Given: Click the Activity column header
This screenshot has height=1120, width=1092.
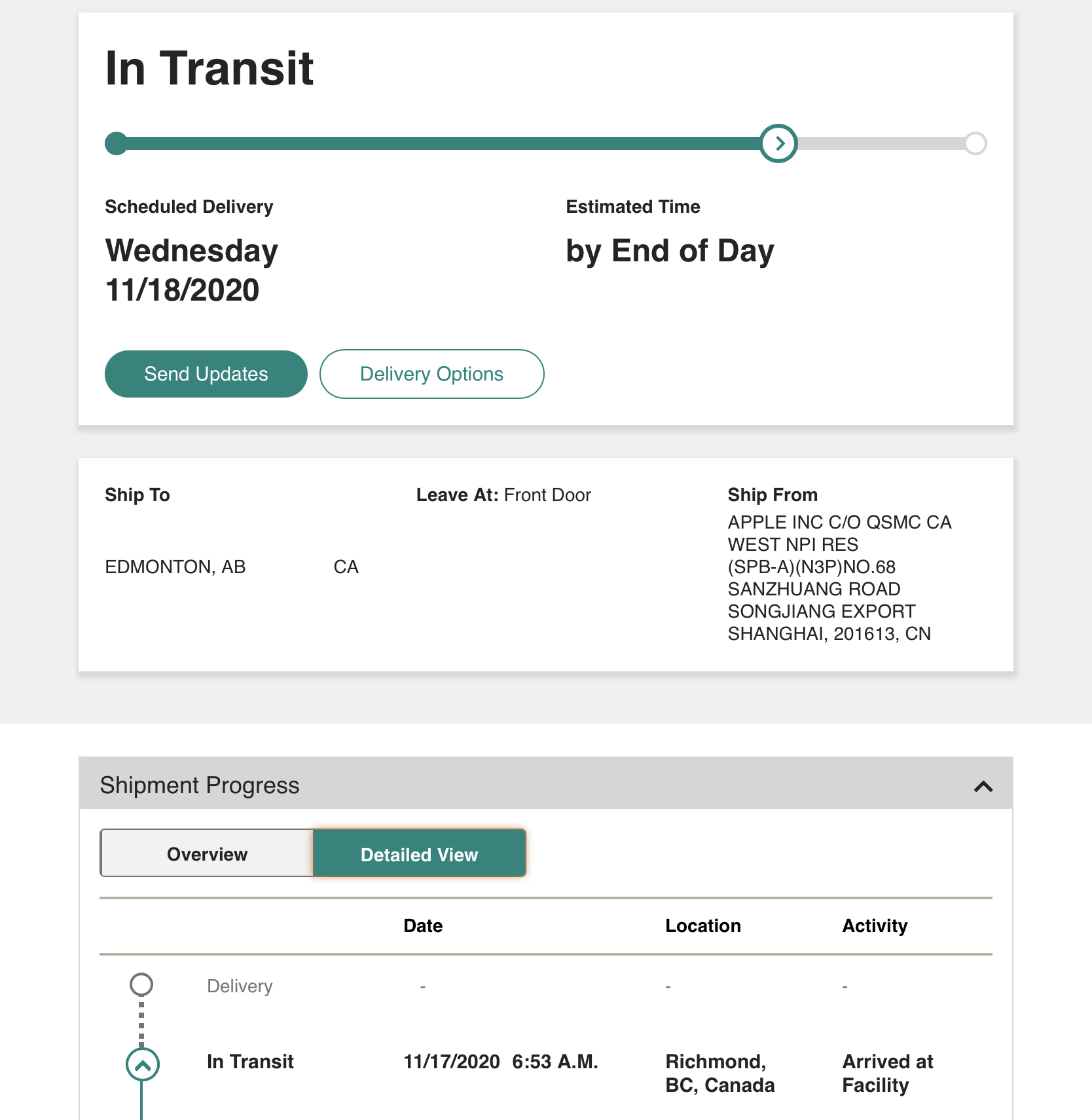Looking at the screenshot, I should 875,925.
